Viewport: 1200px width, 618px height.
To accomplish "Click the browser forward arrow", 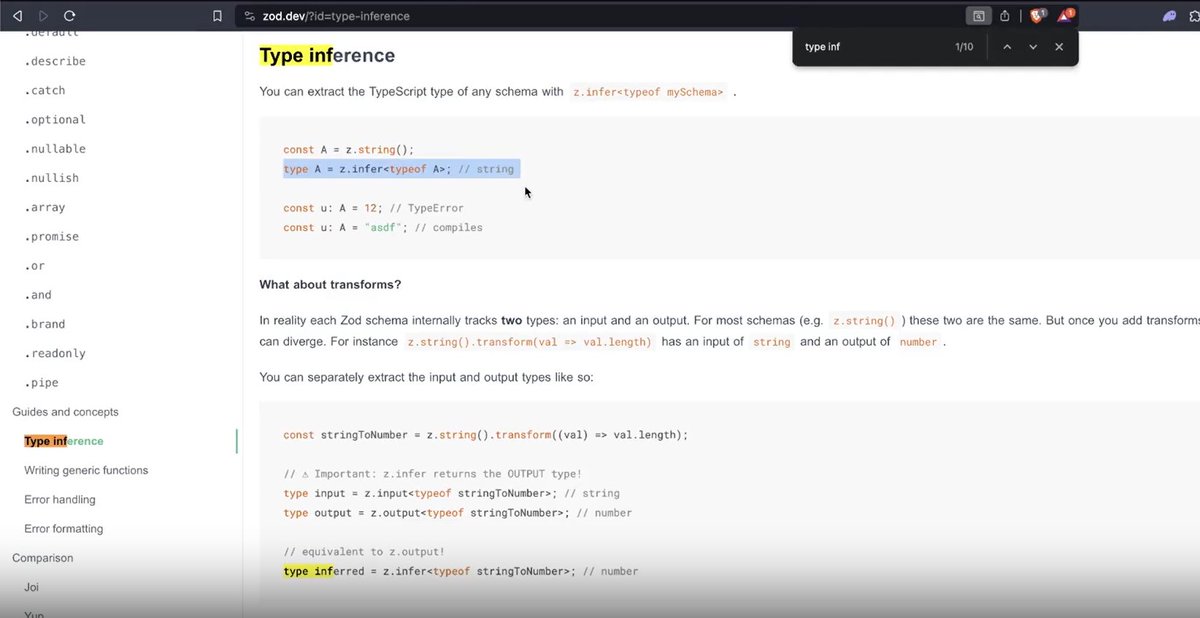I will point(43,16).
